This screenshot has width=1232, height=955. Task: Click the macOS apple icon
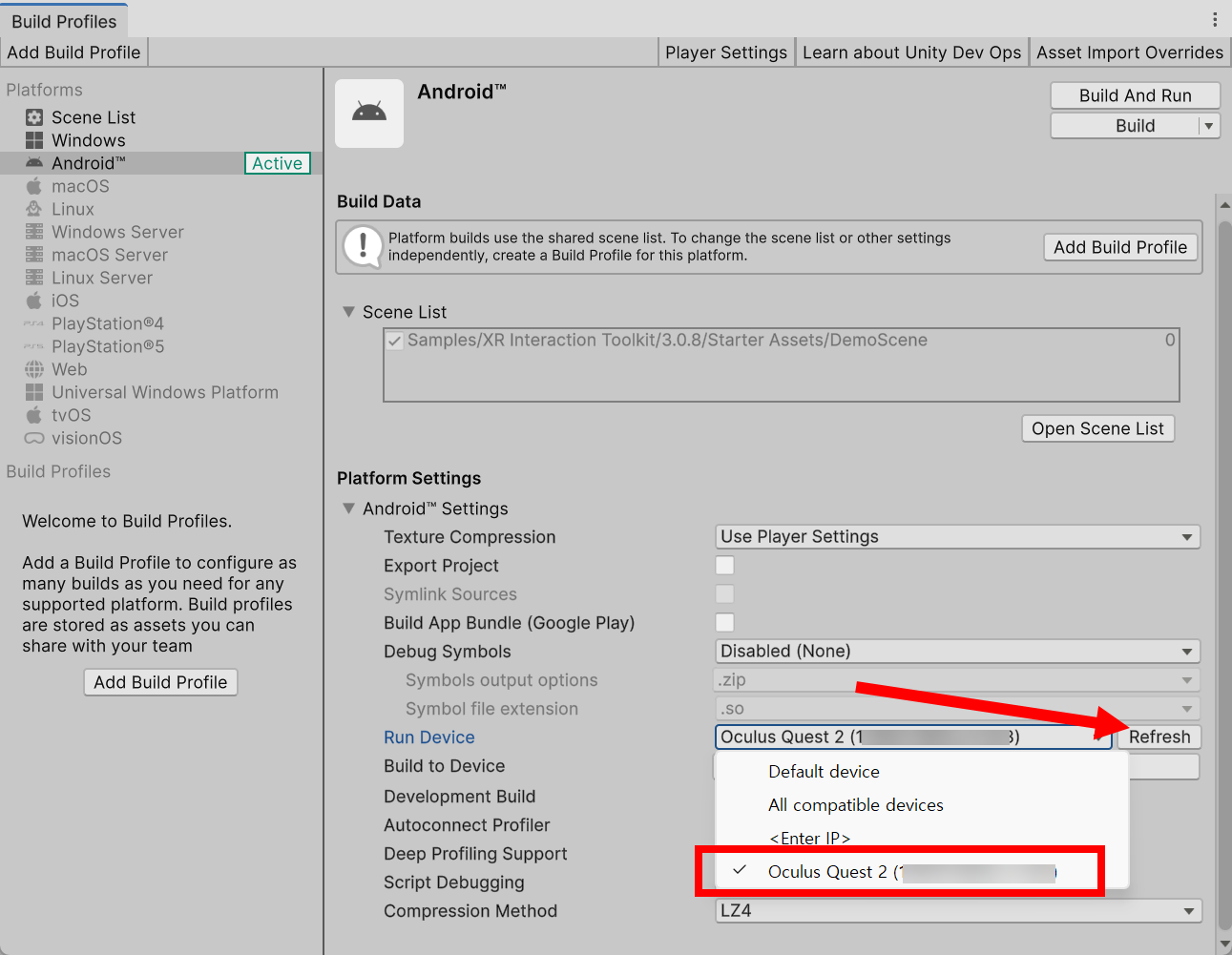(x=34, y=186)
